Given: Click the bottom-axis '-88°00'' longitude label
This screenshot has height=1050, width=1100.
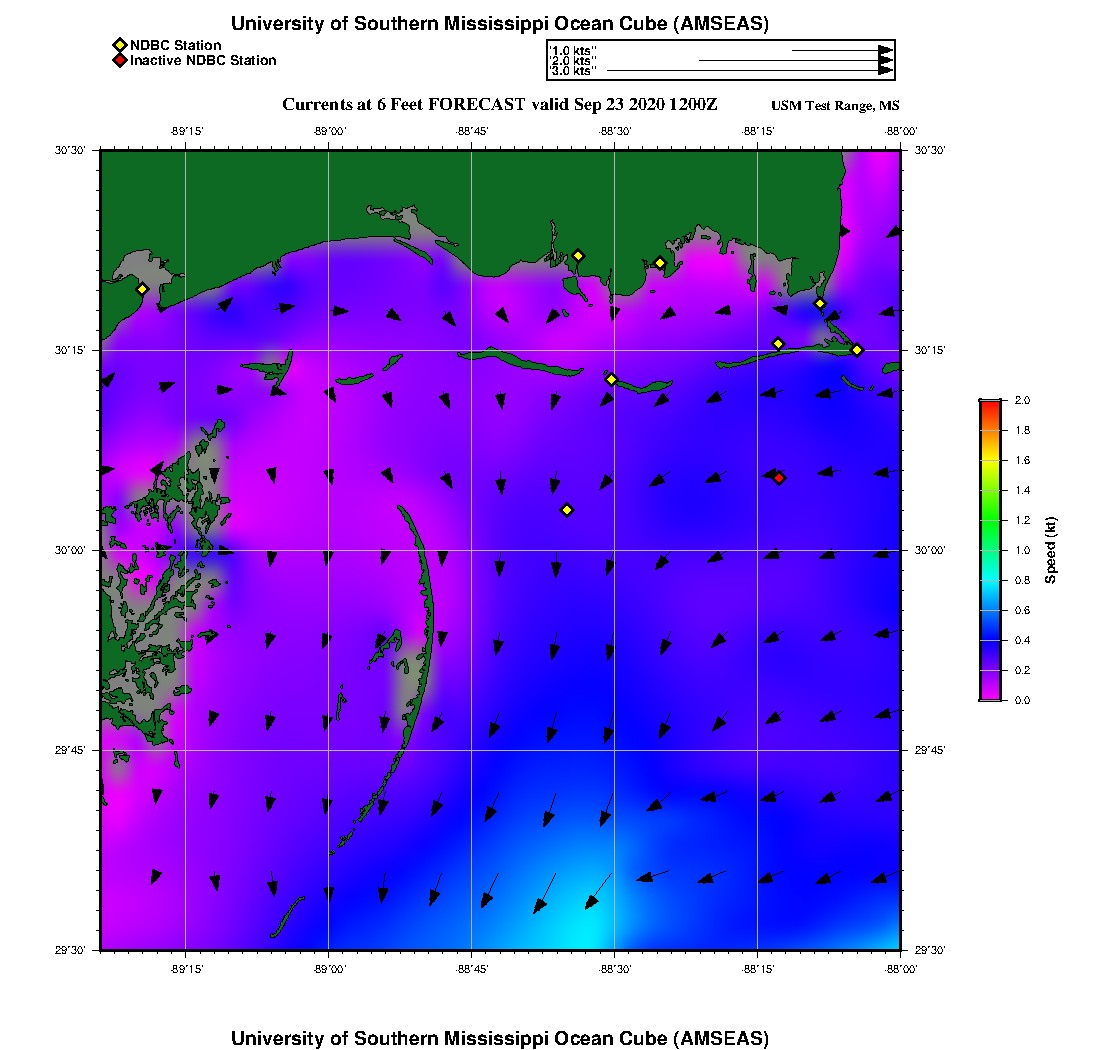Looking at the screenshot, I should click(901, 969).
